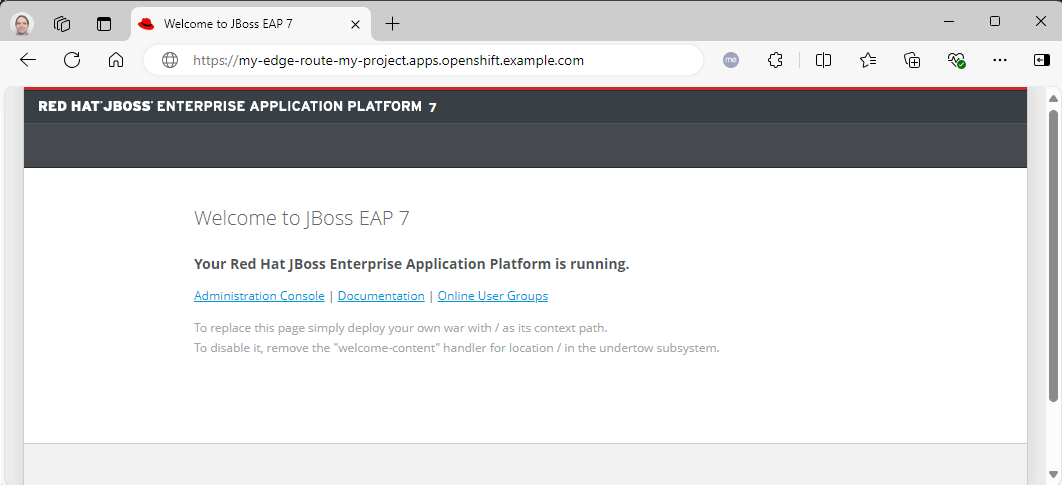
Task: Click the address bar URL field
Action: point(423,60)
